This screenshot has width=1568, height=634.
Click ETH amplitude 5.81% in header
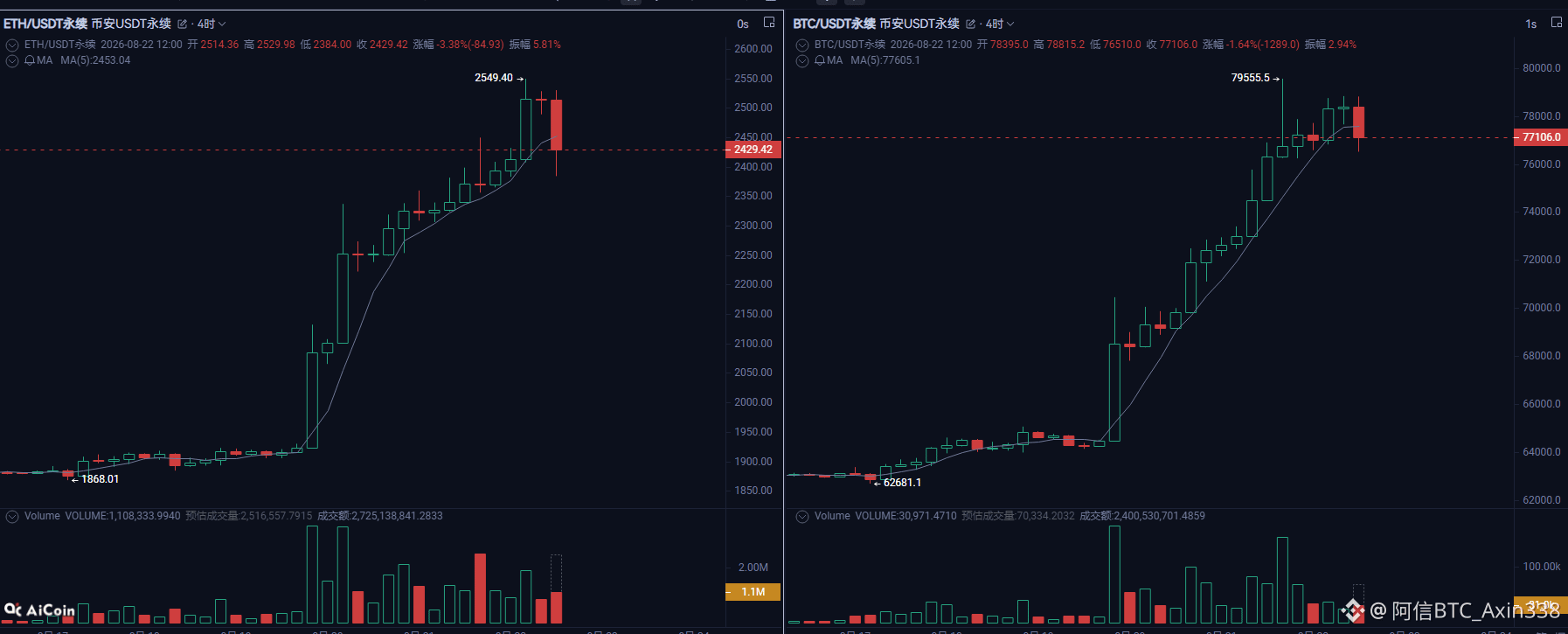click(547, 45)
